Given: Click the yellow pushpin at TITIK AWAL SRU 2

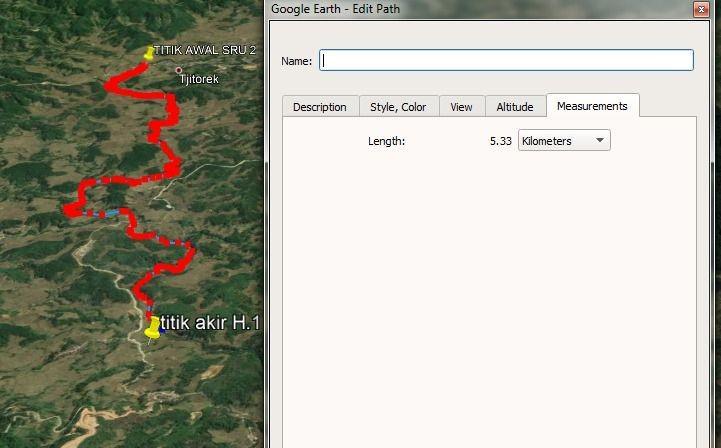Looking at the screenshot, I should pos(149,53).
